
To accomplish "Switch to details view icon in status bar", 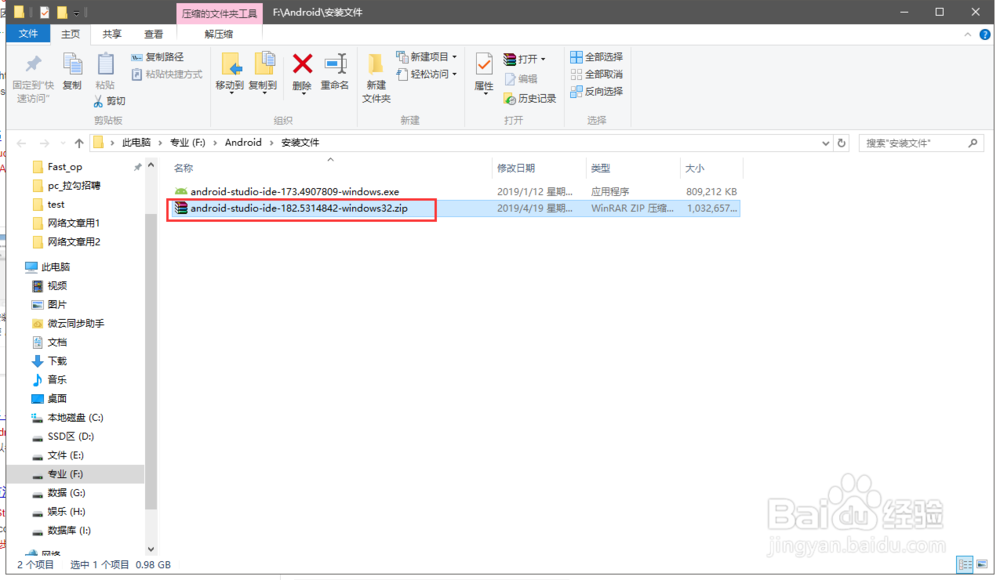I will point(965,564).
